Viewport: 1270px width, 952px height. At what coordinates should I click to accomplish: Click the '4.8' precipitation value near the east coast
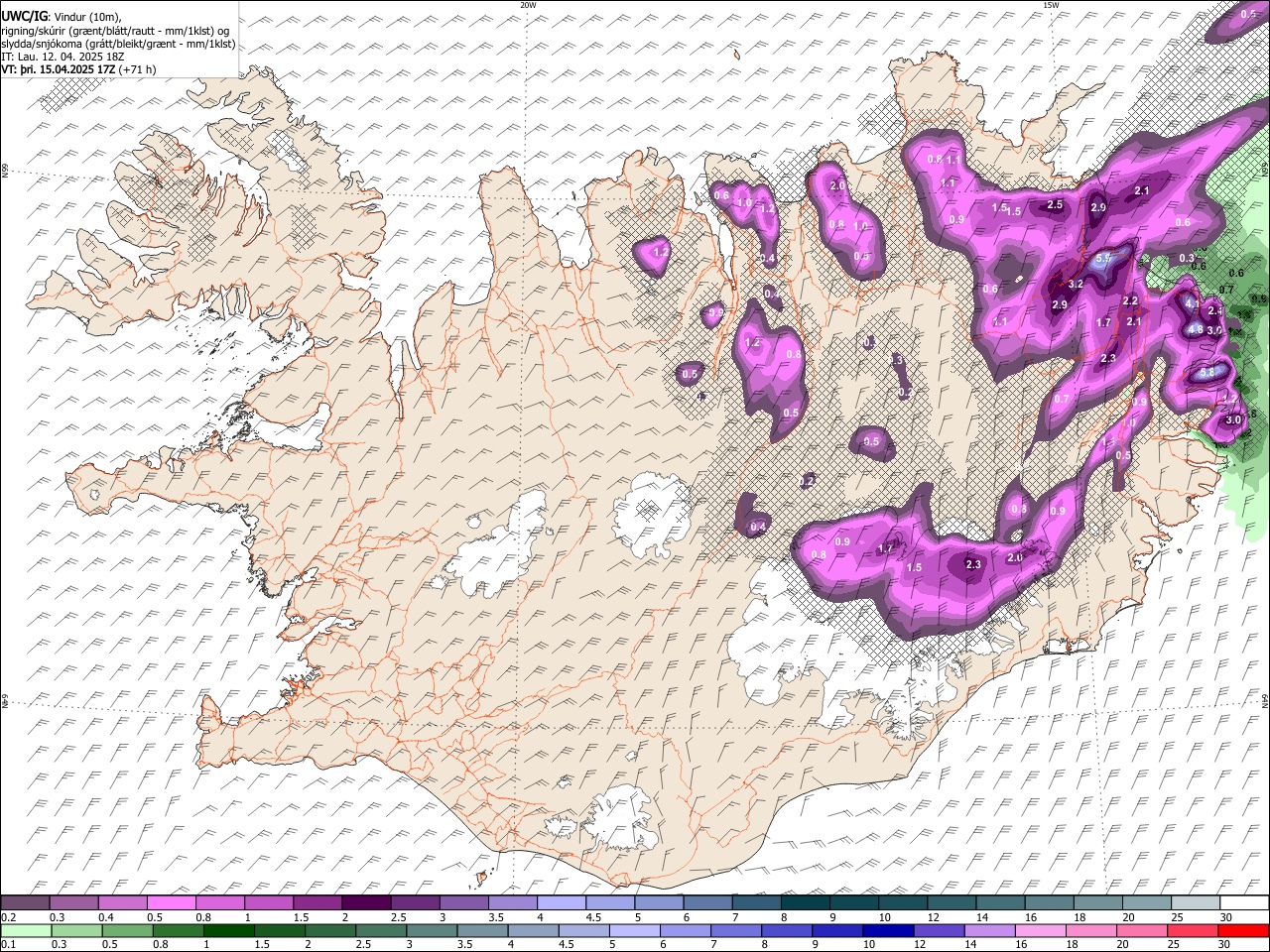[x=1196, y=330]
